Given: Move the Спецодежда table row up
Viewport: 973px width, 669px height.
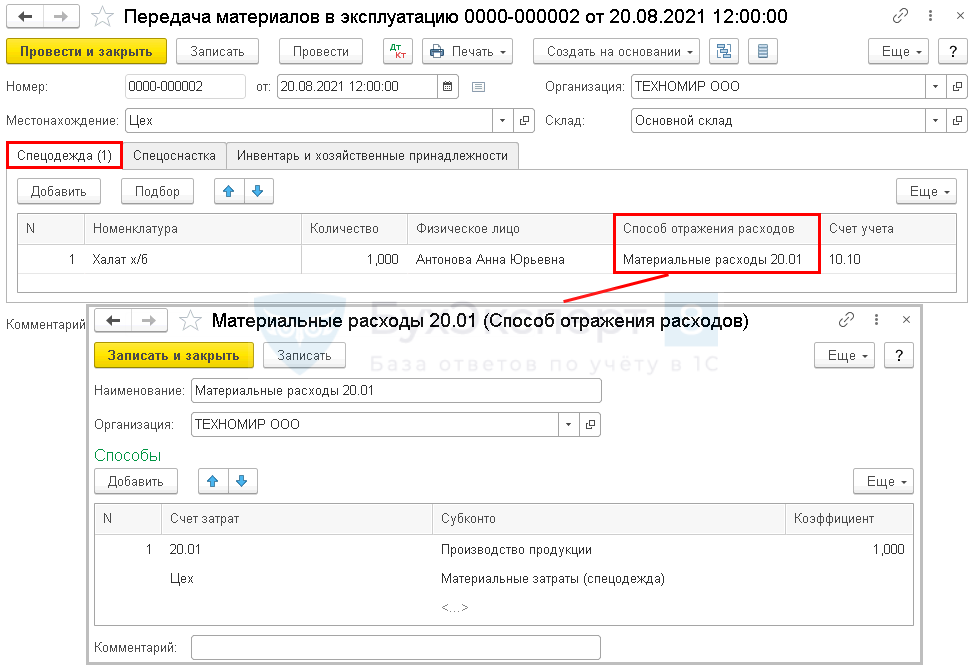Looking at the screenshot, I should coord(229,191).
